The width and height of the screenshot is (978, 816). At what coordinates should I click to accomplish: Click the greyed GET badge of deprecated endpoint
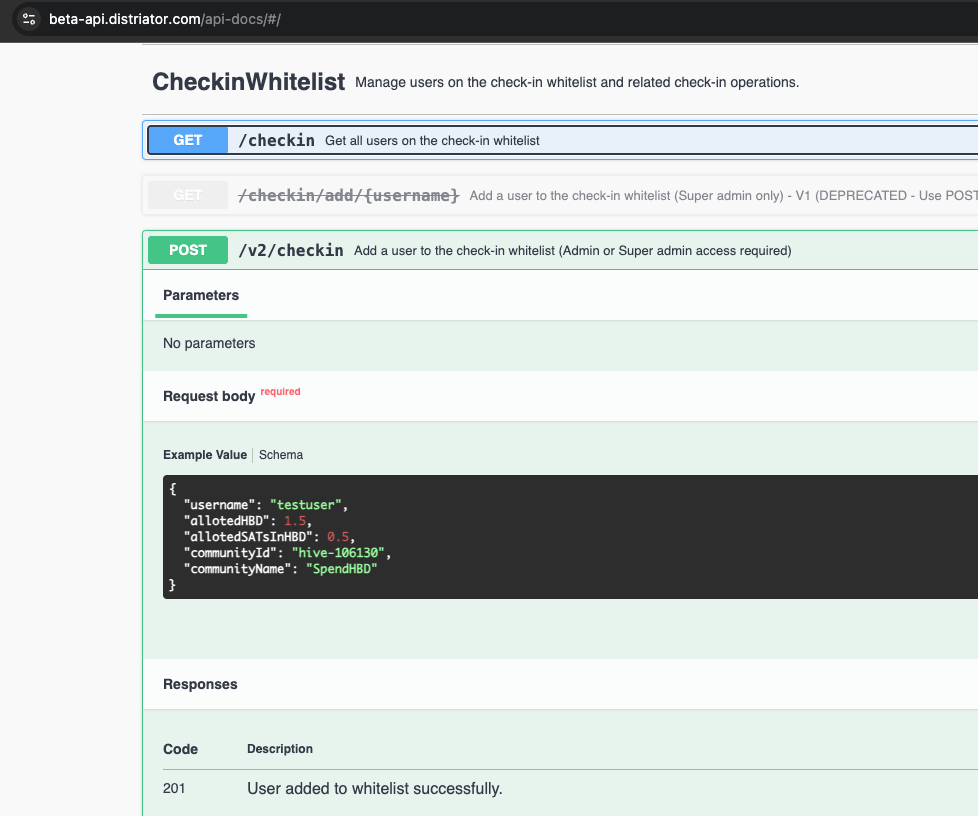[188, 195]
